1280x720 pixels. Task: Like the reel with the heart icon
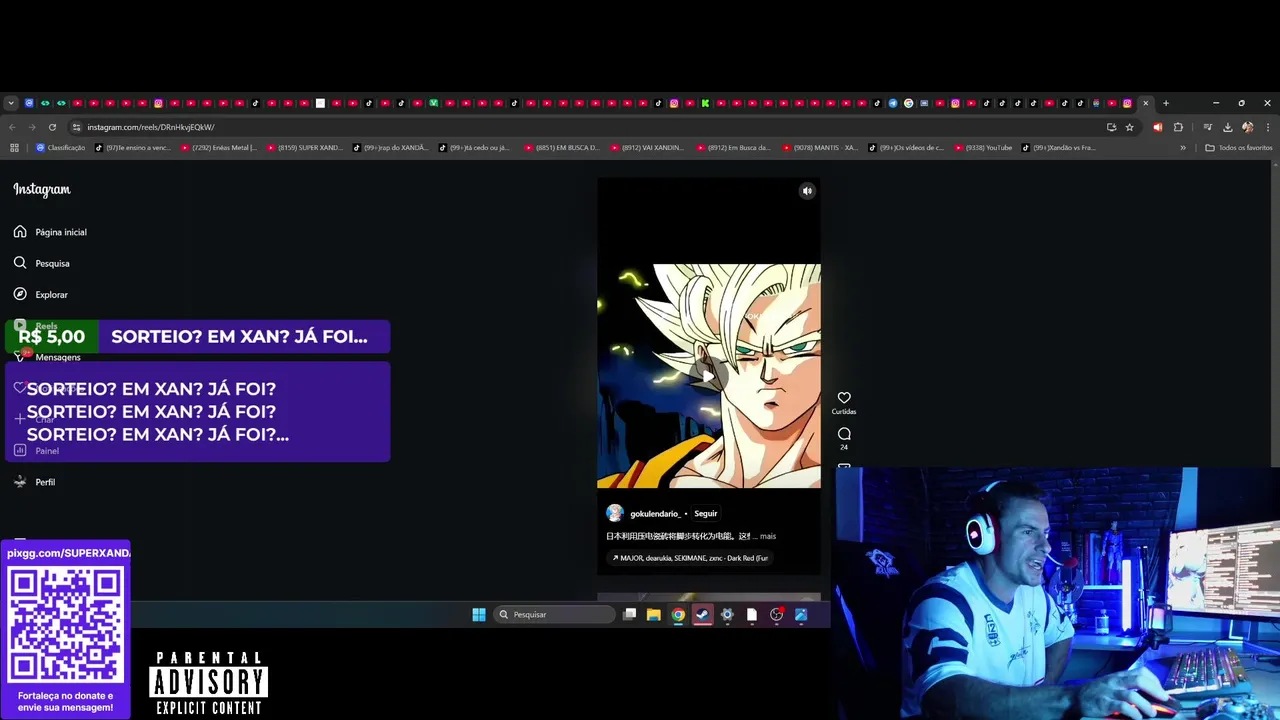(844, 398)
